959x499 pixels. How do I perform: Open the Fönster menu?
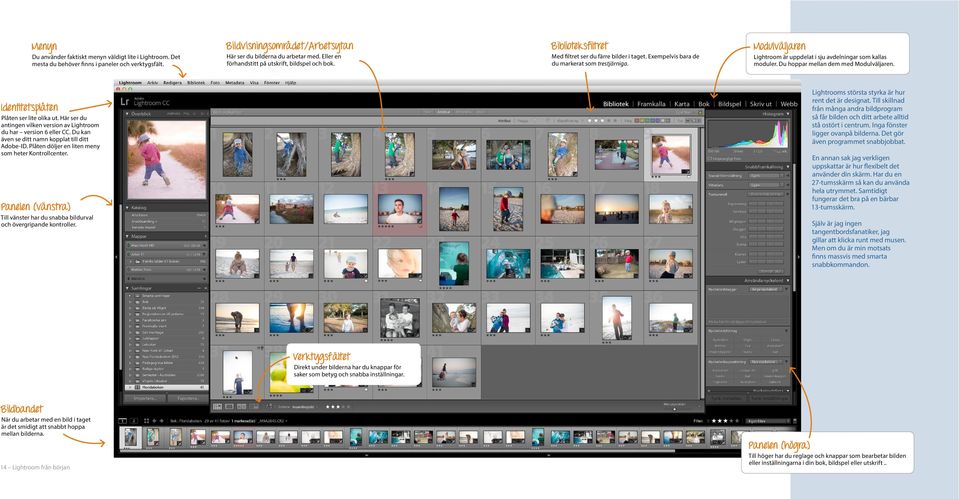tap(272, 83)
